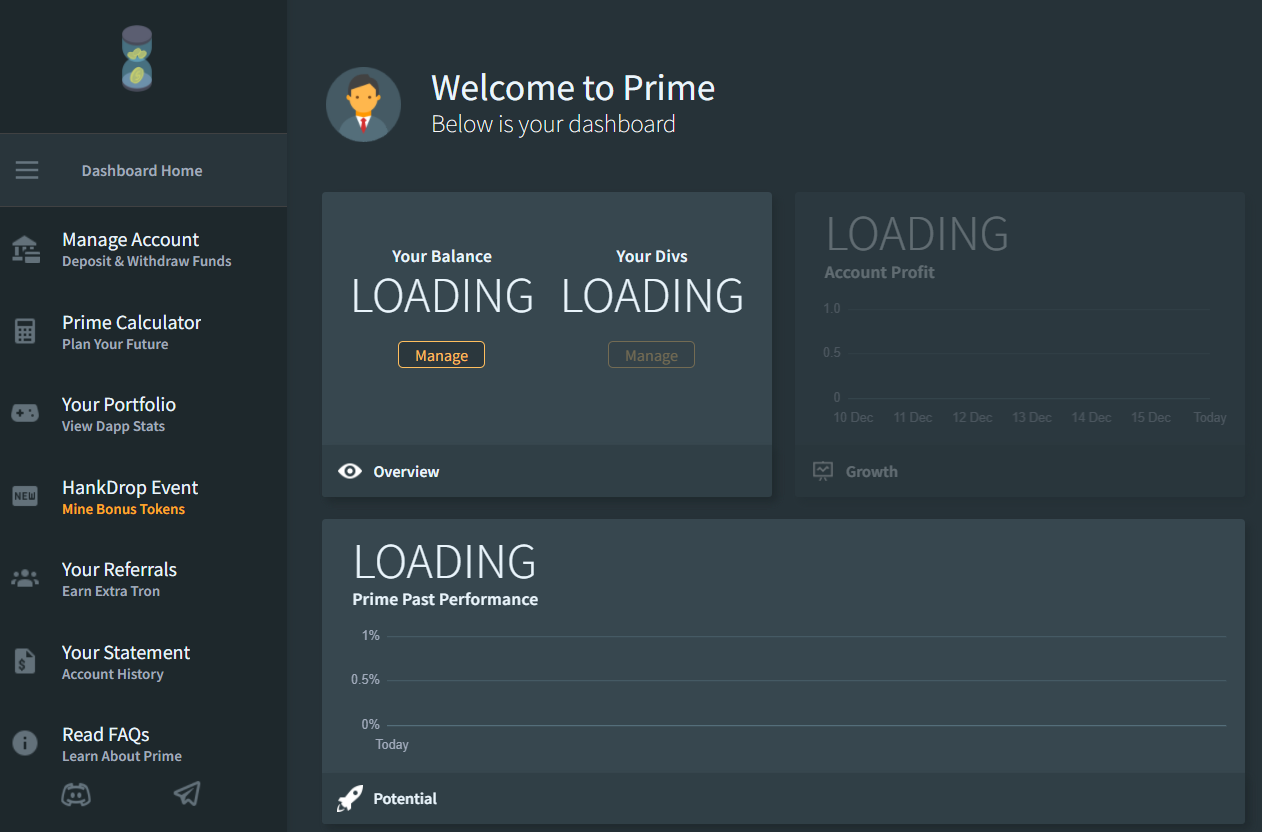
Task: Click the hamburger menu icon
Action: 27,170
